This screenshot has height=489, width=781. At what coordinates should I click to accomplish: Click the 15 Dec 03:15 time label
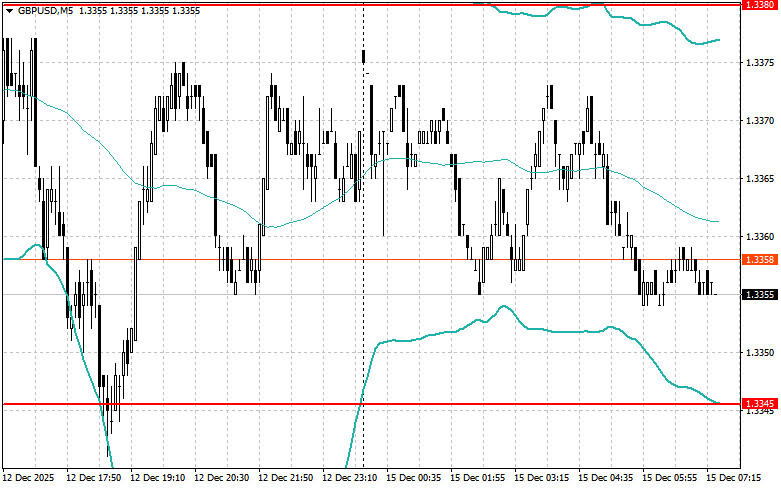tap(541, 478)
